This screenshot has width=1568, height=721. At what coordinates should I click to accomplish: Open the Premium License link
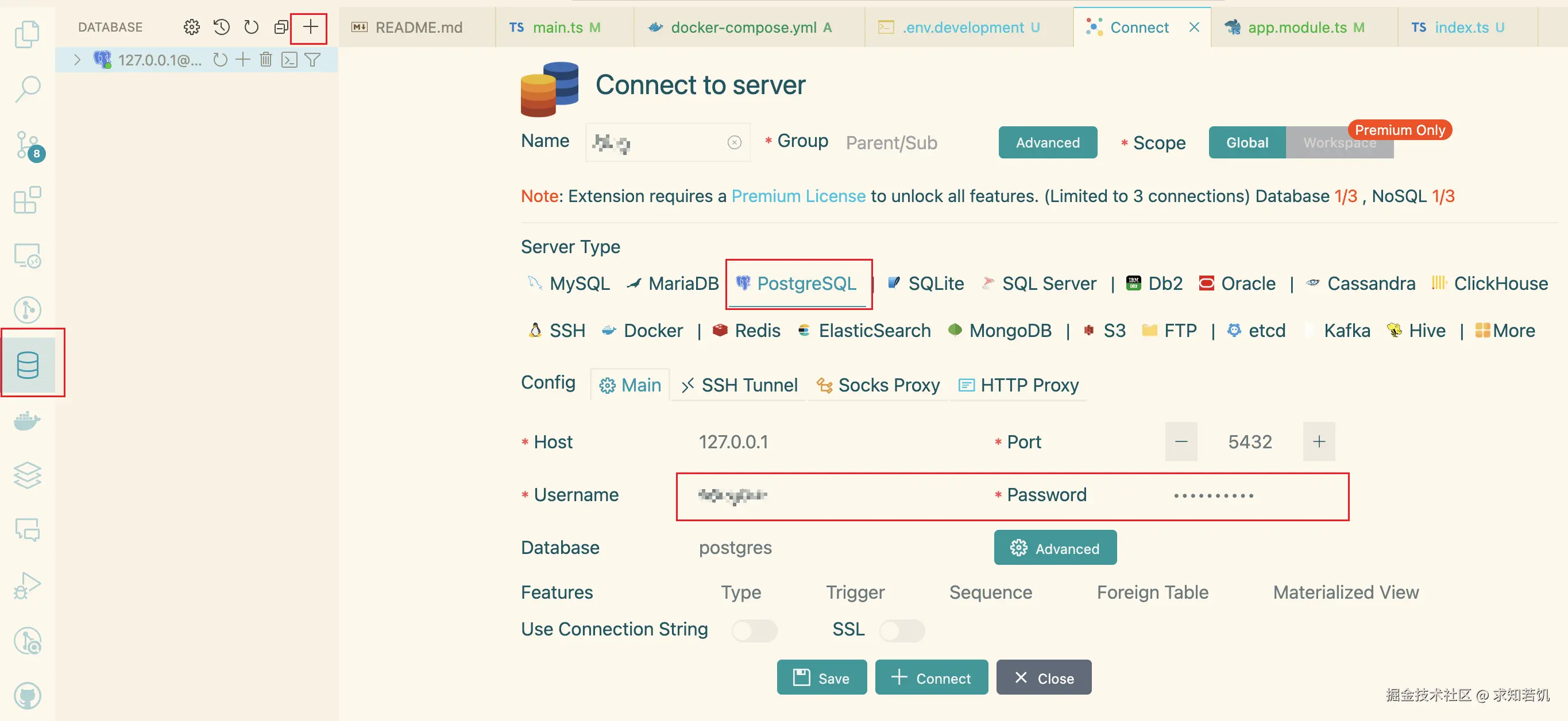(x=798, y=196)
